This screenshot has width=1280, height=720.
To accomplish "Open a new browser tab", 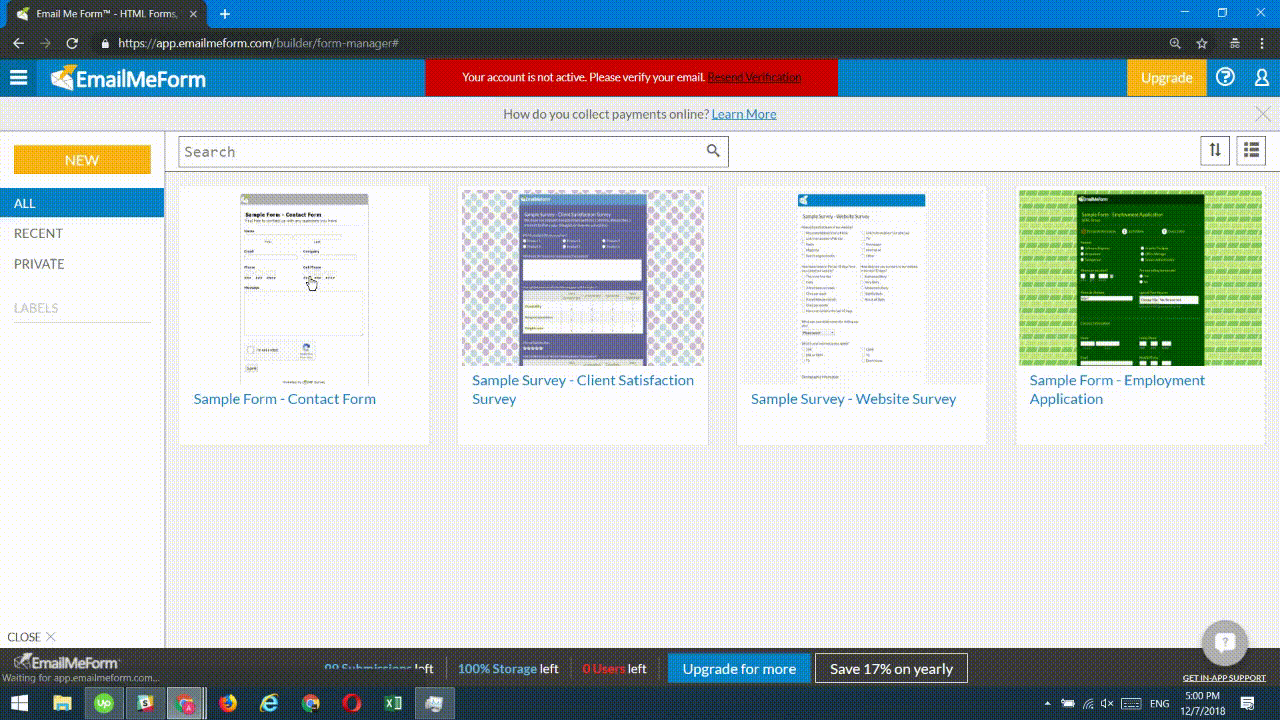I will point(225,14).
